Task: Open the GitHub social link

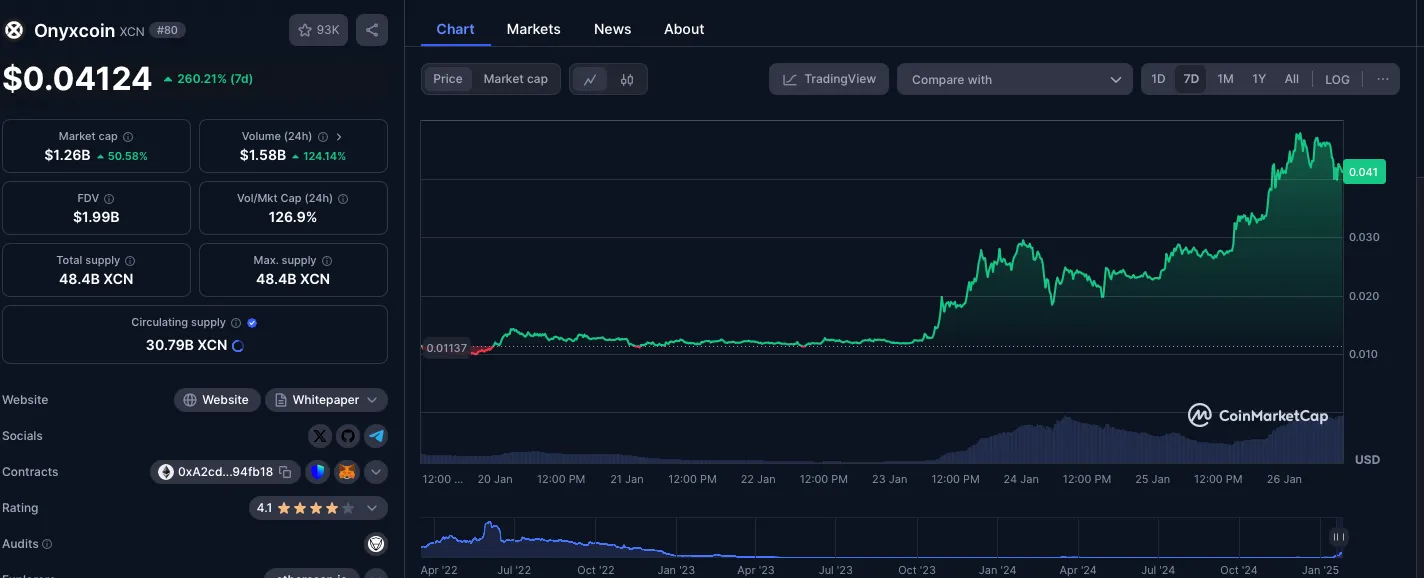Action: coord(347,436)
